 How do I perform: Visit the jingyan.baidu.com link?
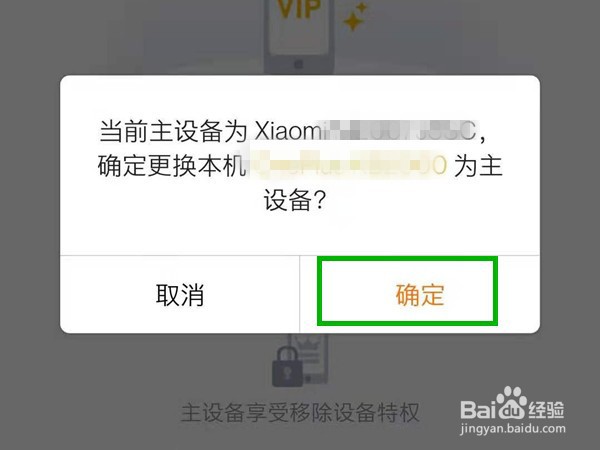click(x=513, y=429)
